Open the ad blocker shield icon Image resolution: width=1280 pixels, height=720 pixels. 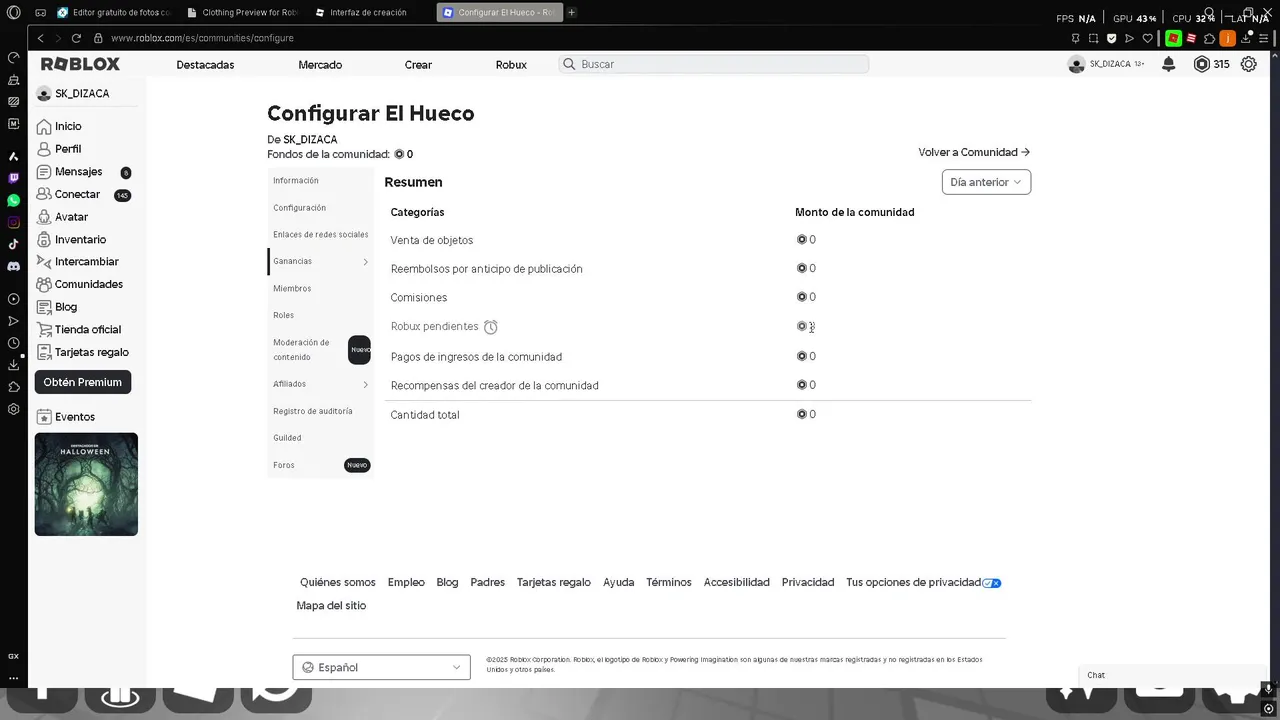(1111, 38)
